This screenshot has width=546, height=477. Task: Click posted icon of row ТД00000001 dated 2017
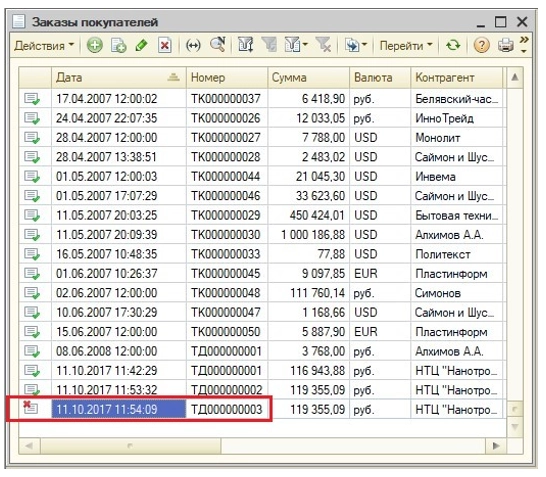pyautogui.click(x=32, y=370)
